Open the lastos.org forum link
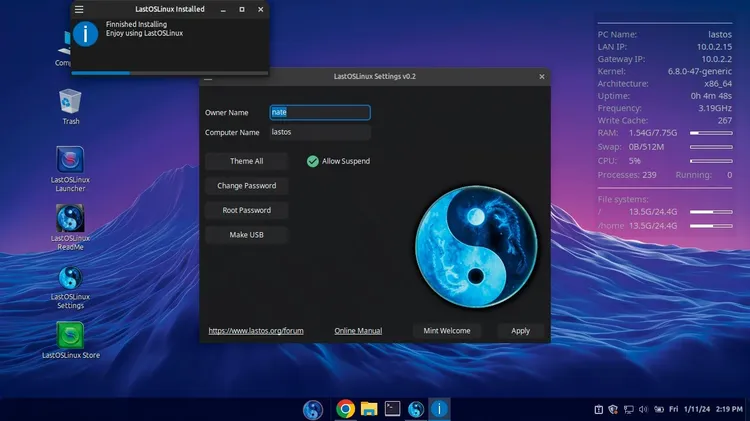Viewport: 750px width, 421px height. coord(256,331)
